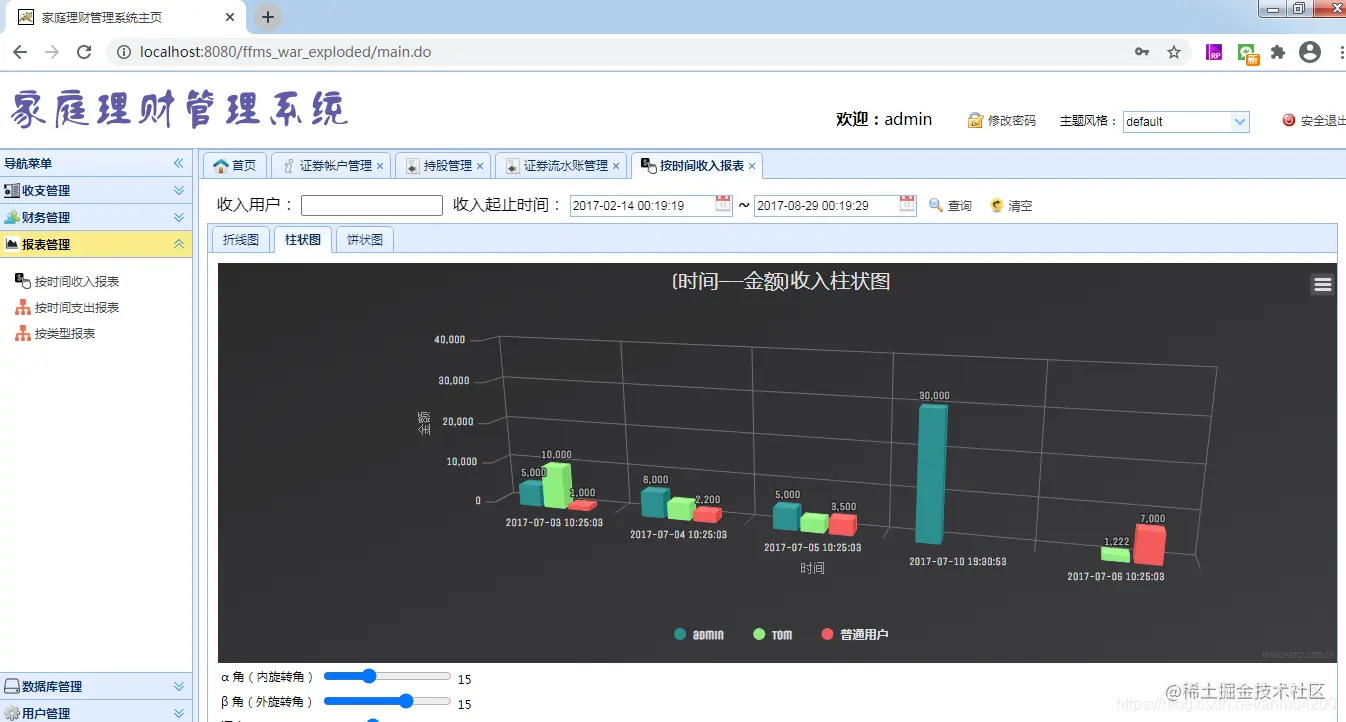Toggle the tom series in the chart legend
Image resolution: width=1346 pixels, height=722 pixels.
tap(772, 635)
